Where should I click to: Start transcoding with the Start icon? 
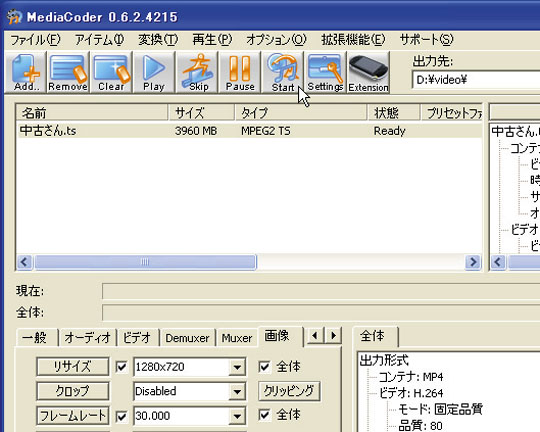(x=283, y=72)
